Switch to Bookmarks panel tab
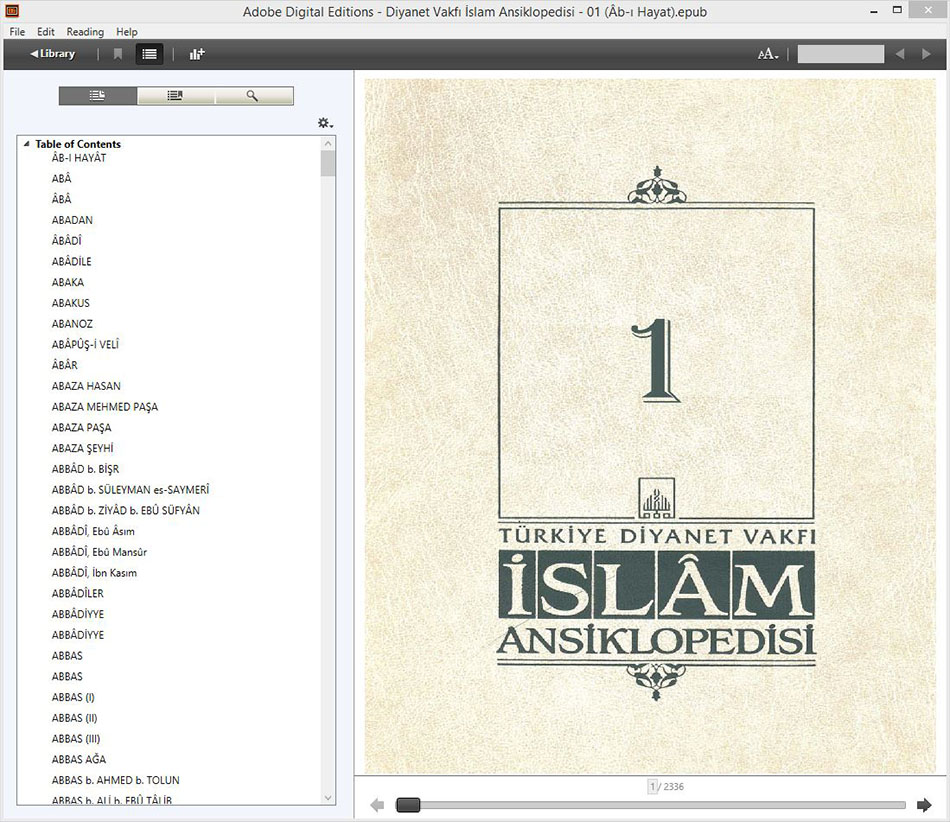This screenshot has width=950, height=822. (176, 96)
